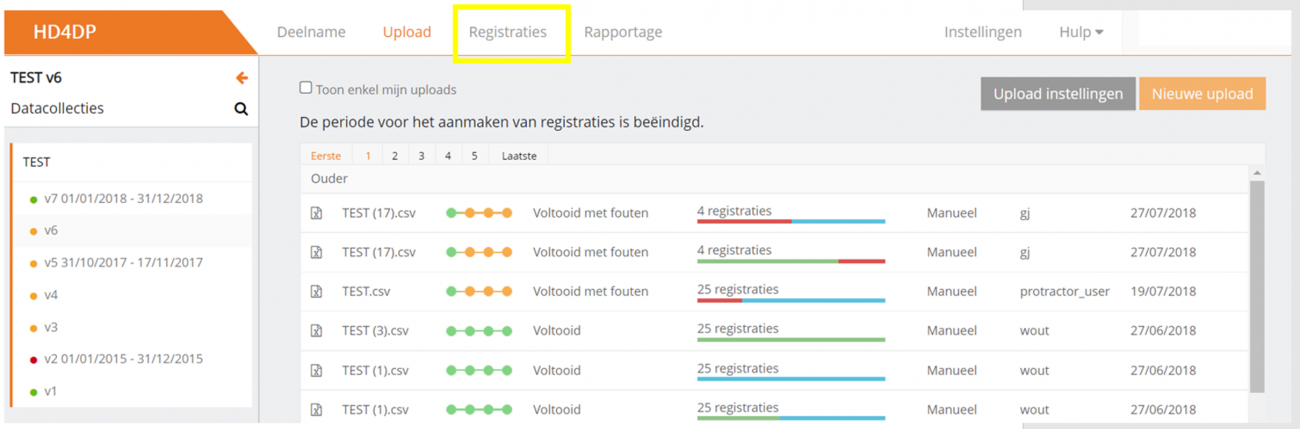This screenshot has height=429, width=1300.
Task: Switch to the Rapportage tab
Action: (623, 32)
